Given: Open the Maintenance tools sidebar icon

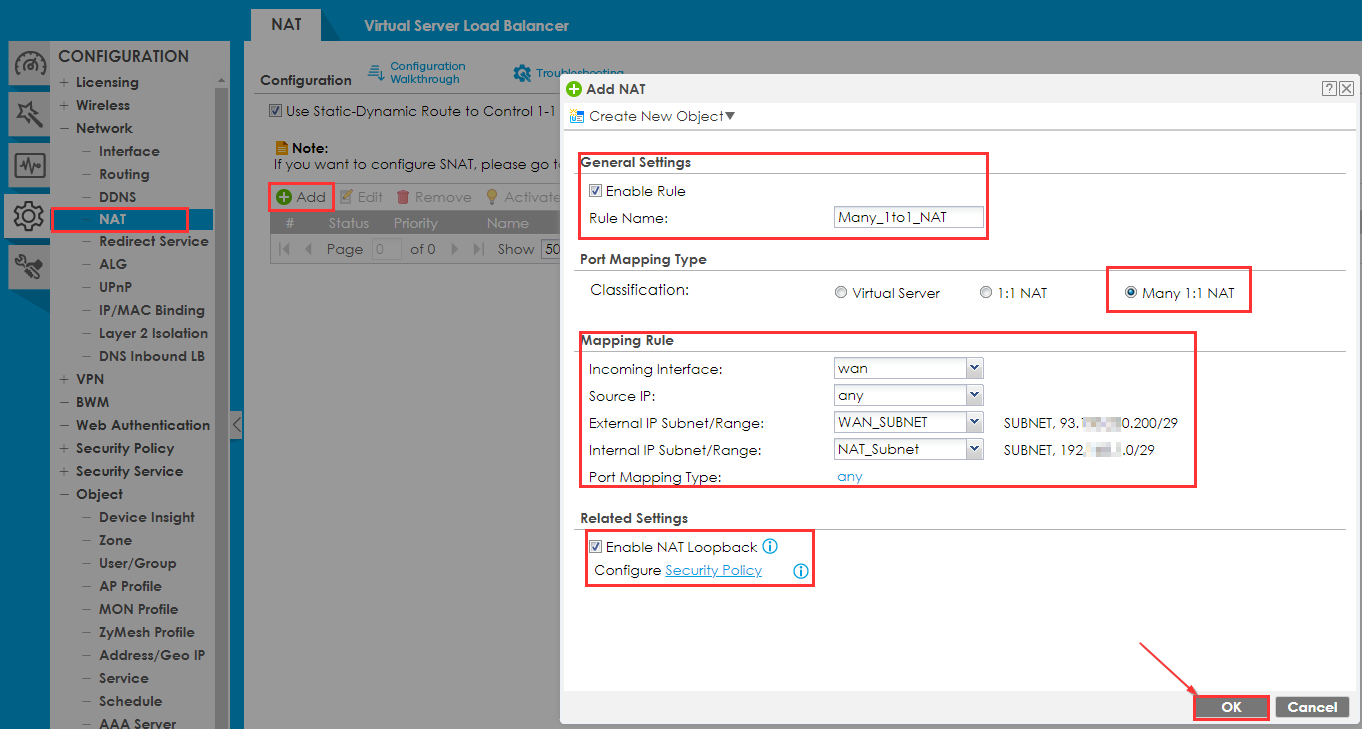Looking at the screenshot, I should click(28, 266).
